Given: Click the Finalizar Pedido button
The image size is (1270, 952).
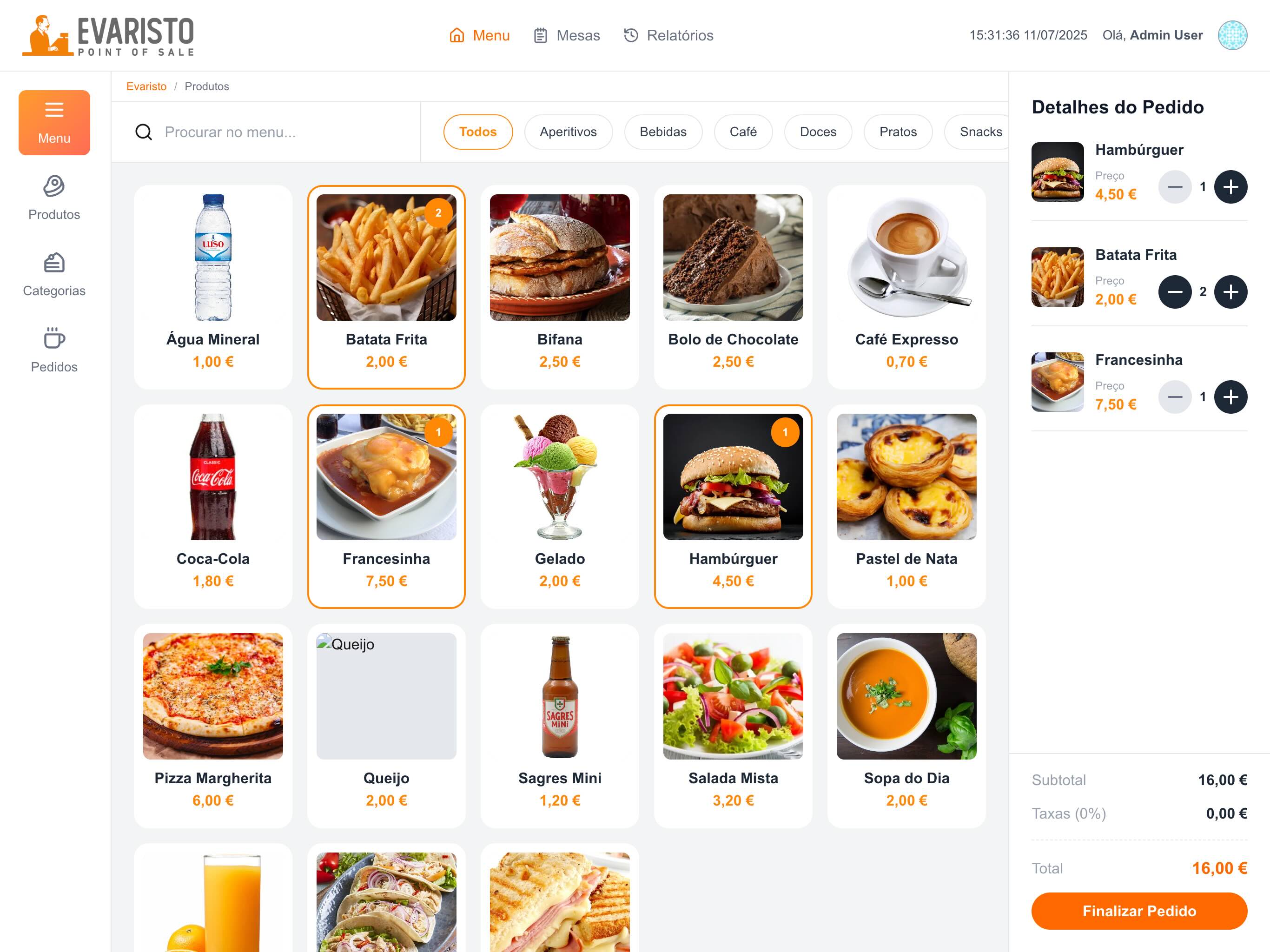Looking at the screenshot, I should [x=1139, y=911].
